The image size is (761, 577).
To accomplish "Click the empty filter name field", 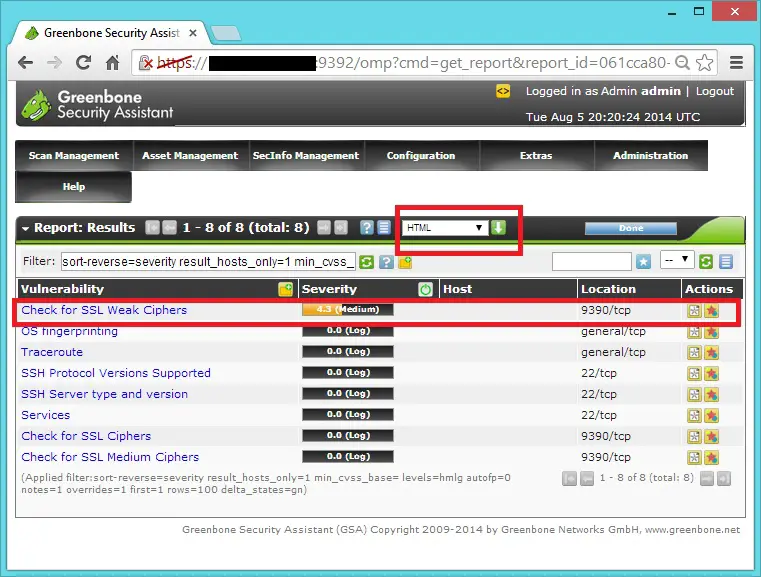I will coord(592,262).
